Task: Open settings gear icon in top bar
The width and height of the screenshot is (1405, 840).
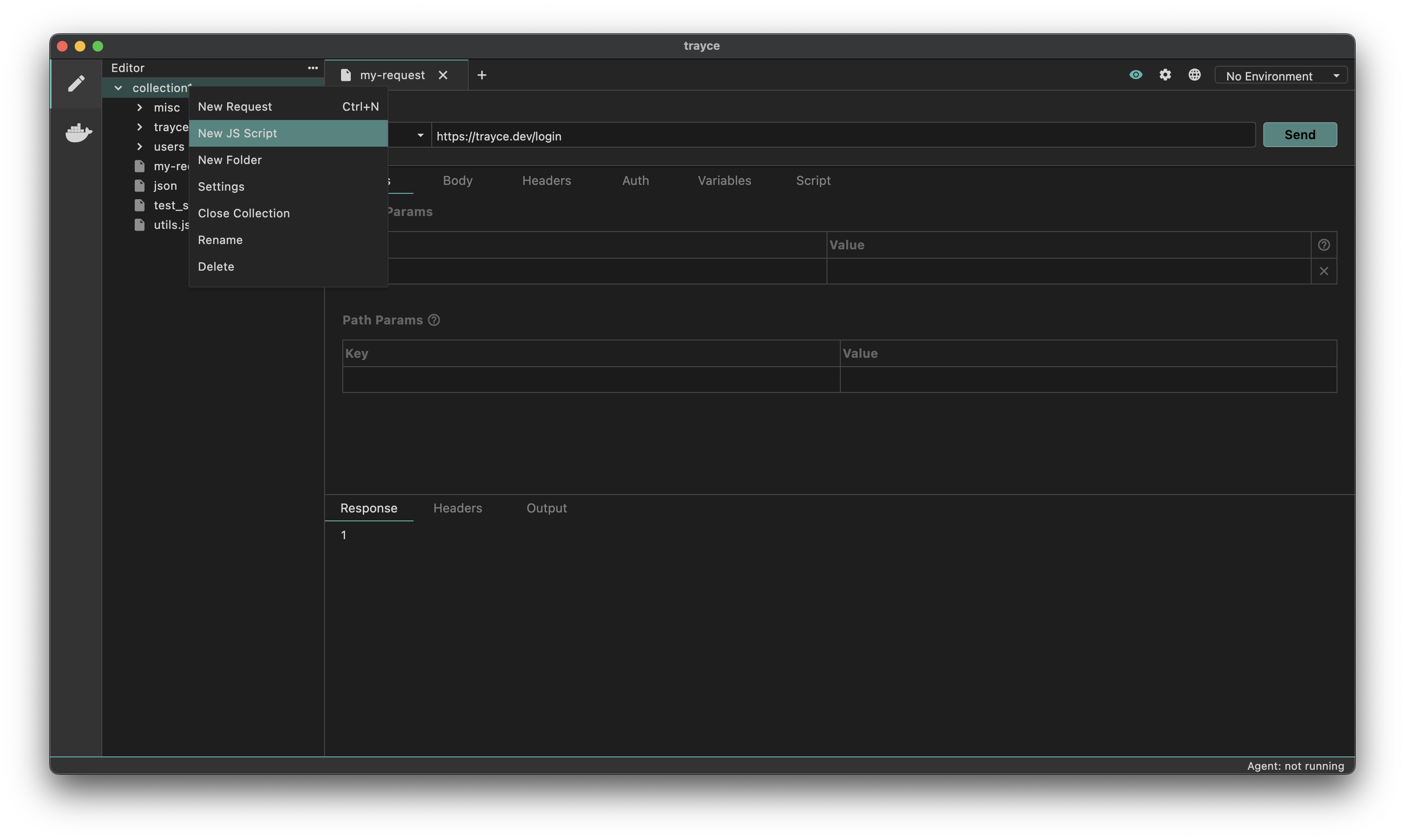Action: (1165, 75)
